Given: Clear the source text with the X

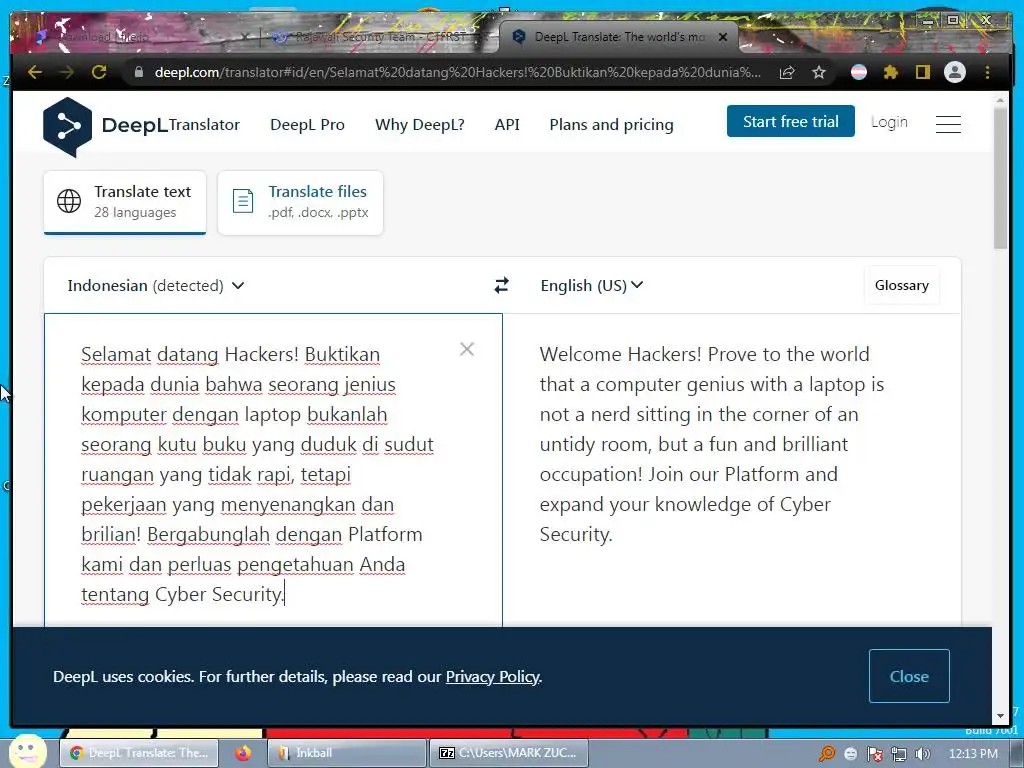Looking at the screenshot, I should 467,349.
